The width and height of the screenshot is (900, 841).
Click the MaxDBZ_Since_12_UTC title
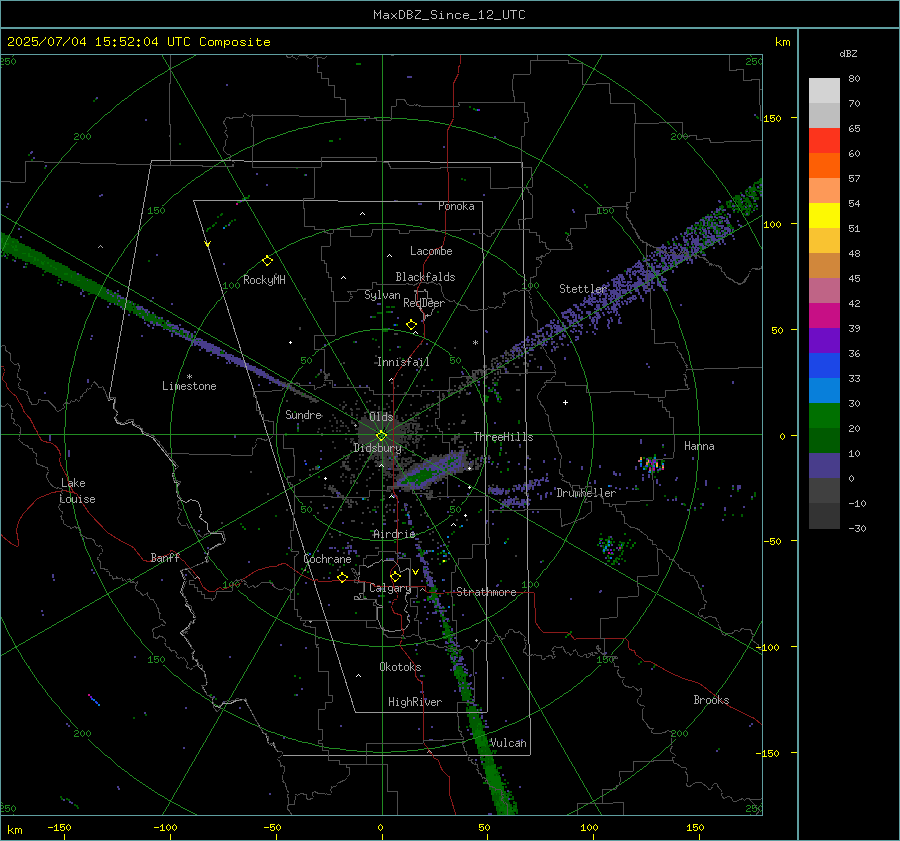(x=449, y=15)
